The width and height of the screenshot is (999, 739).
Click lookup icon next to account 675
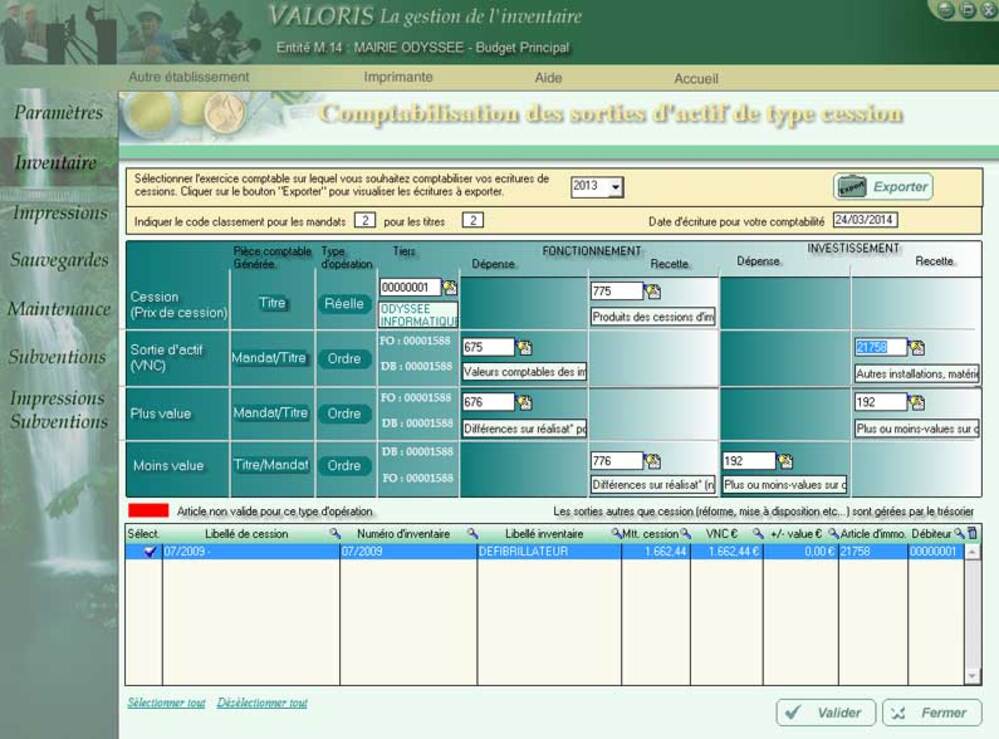pyautogui.click(x=525, y=347)
